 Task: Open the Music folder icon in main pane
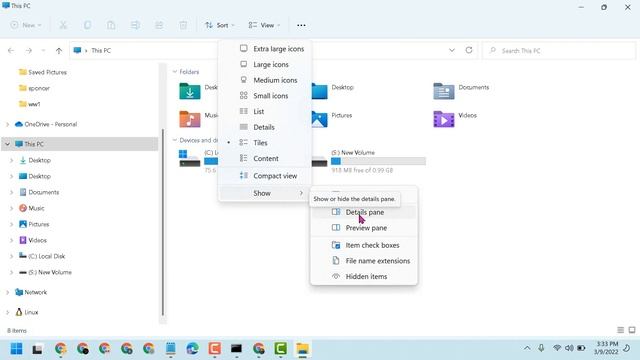[x=190, y=119]
